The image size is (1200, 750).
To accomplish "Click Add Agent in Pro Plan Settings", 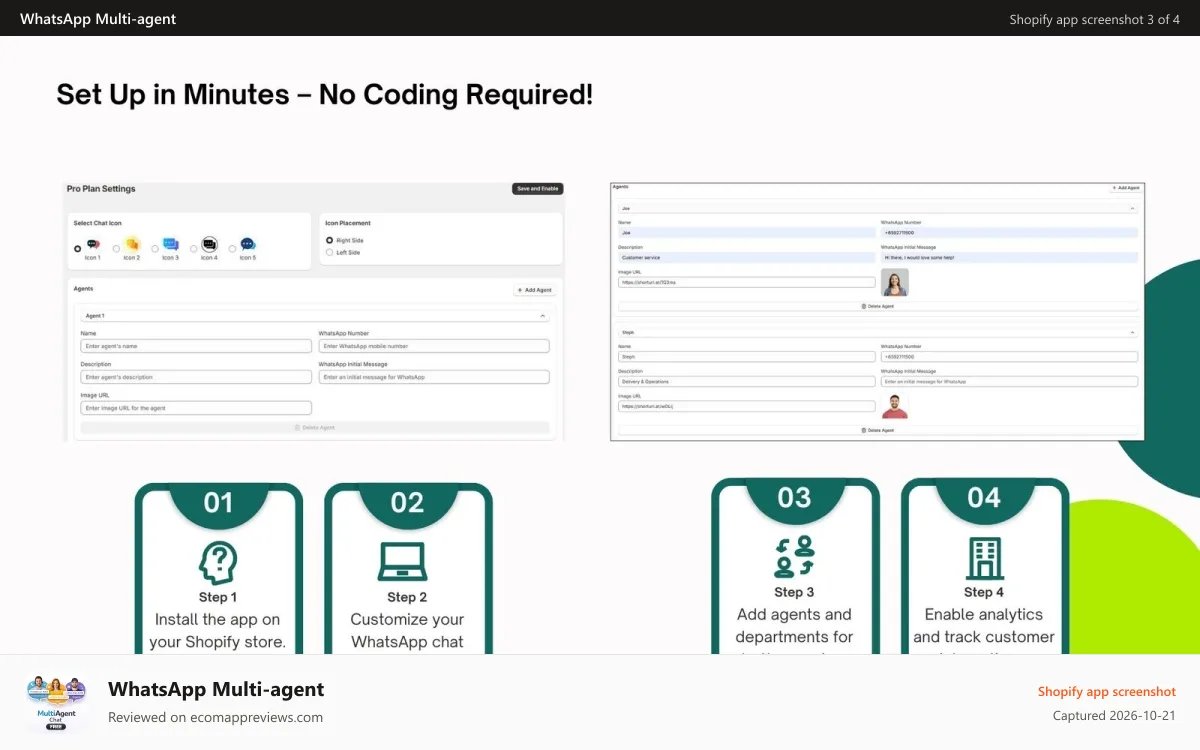I will [535, 290].
